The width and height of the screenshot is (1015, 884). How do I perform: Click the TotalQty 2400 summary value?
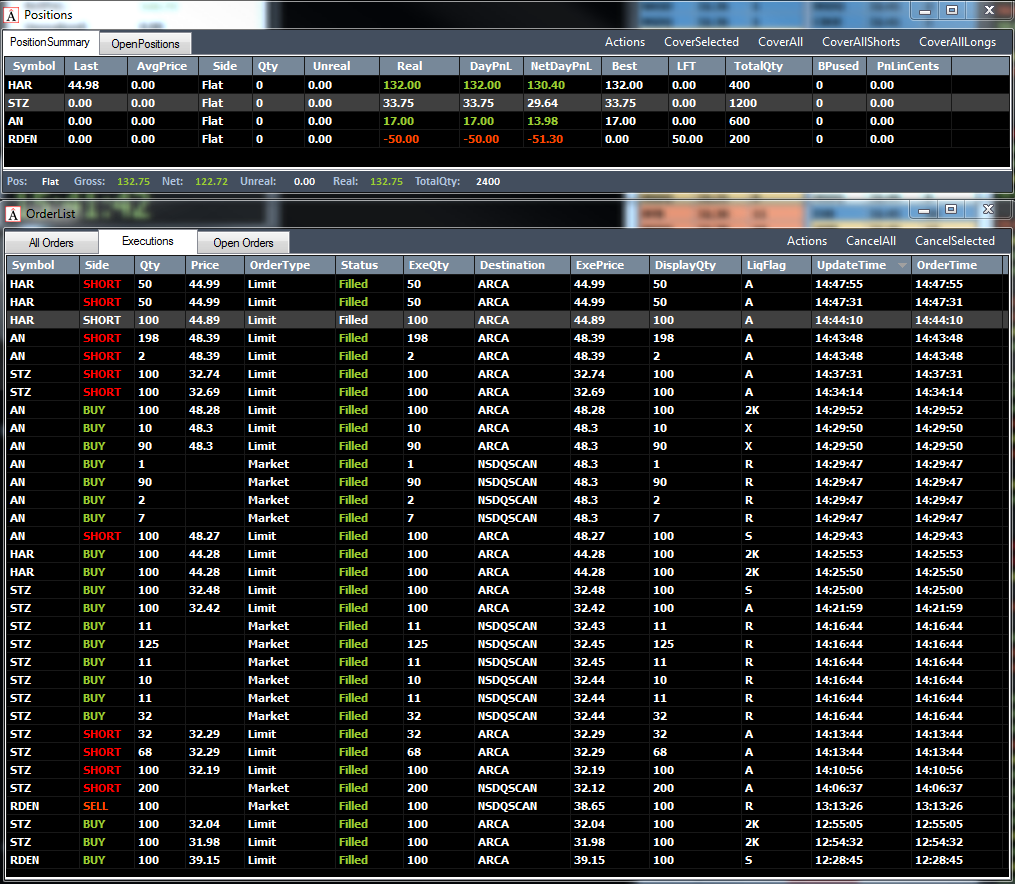pyautogui.click(x=487, y=182)
